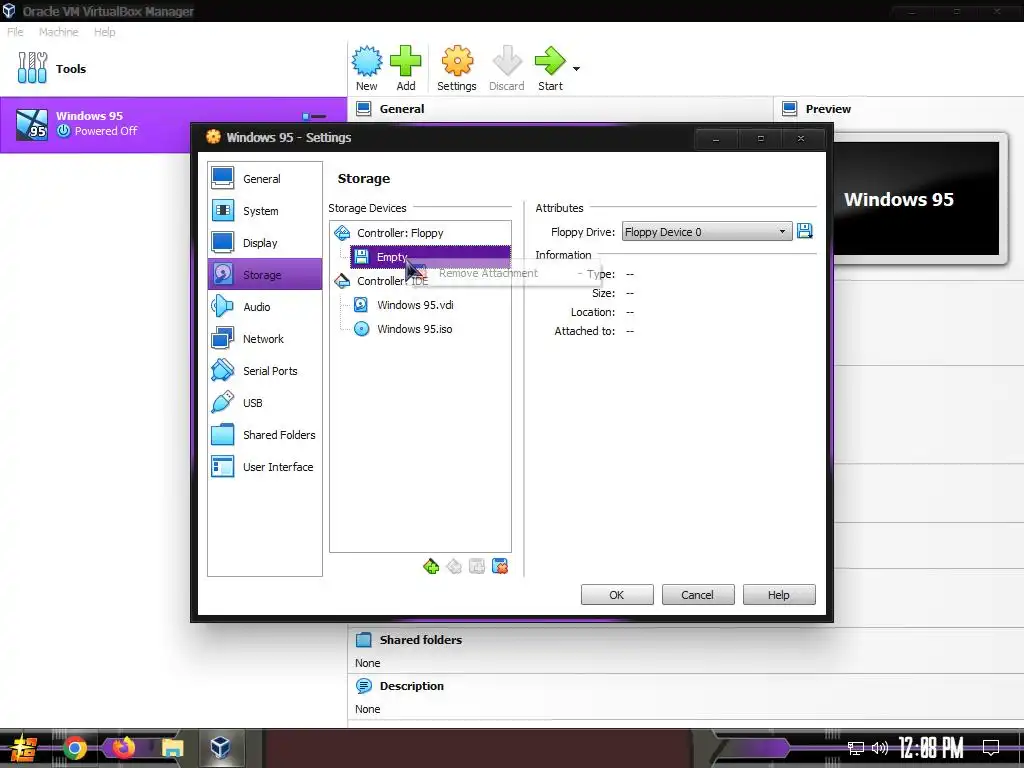Image resolution: width=1024 pixels, height=768 pixels.
Task: Open Chrome from the taskbar
Action: point(74,748)
